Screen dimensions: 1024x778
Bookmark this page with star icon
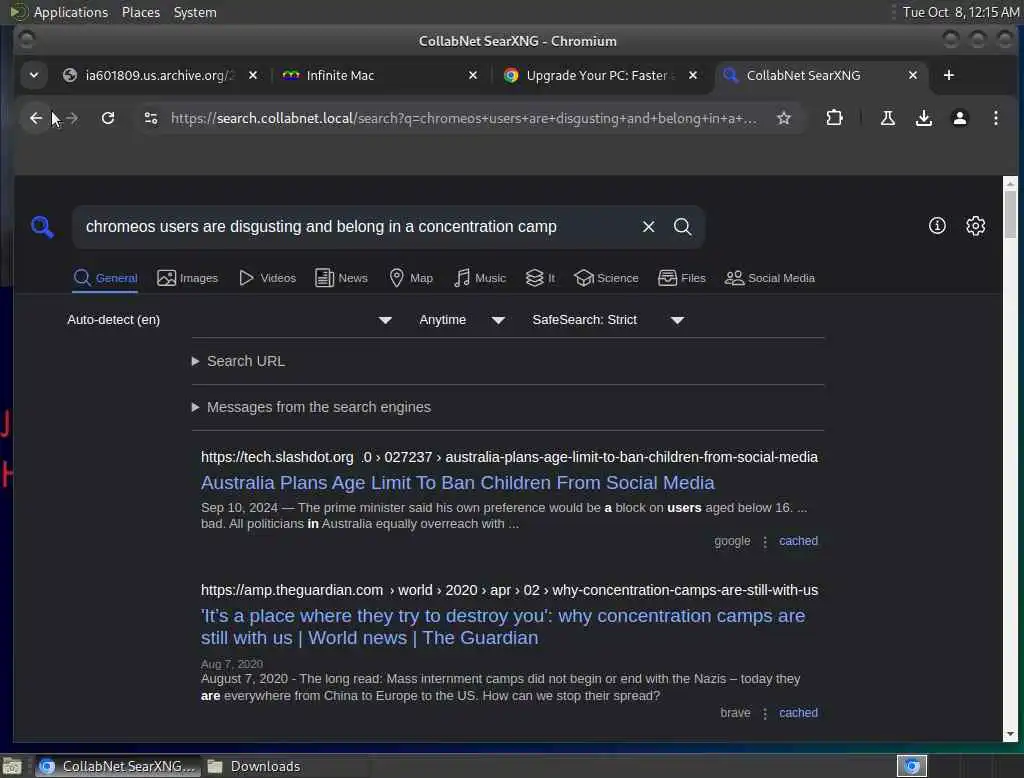784,118
